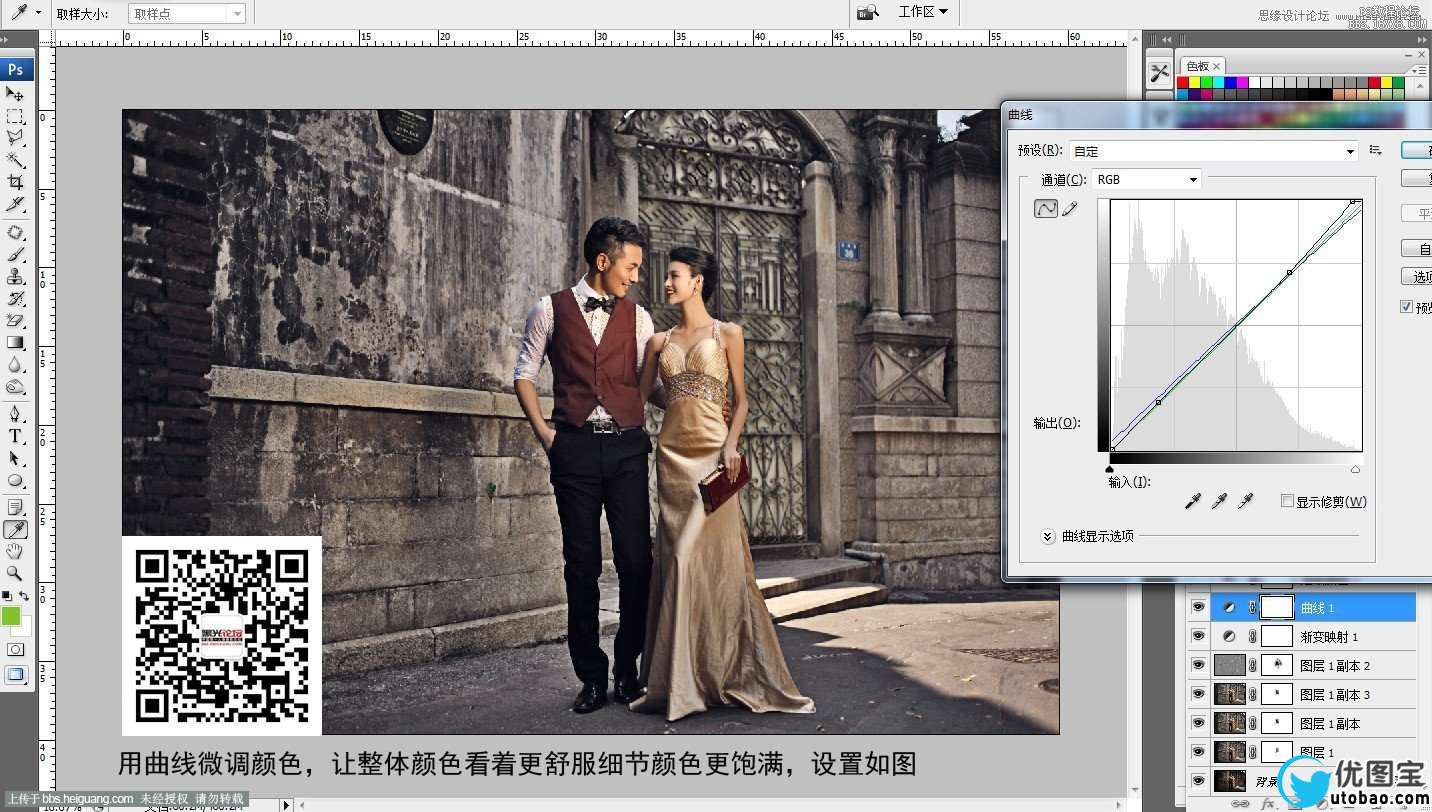Open the Curves preset options menu icon

(1376, 150)
